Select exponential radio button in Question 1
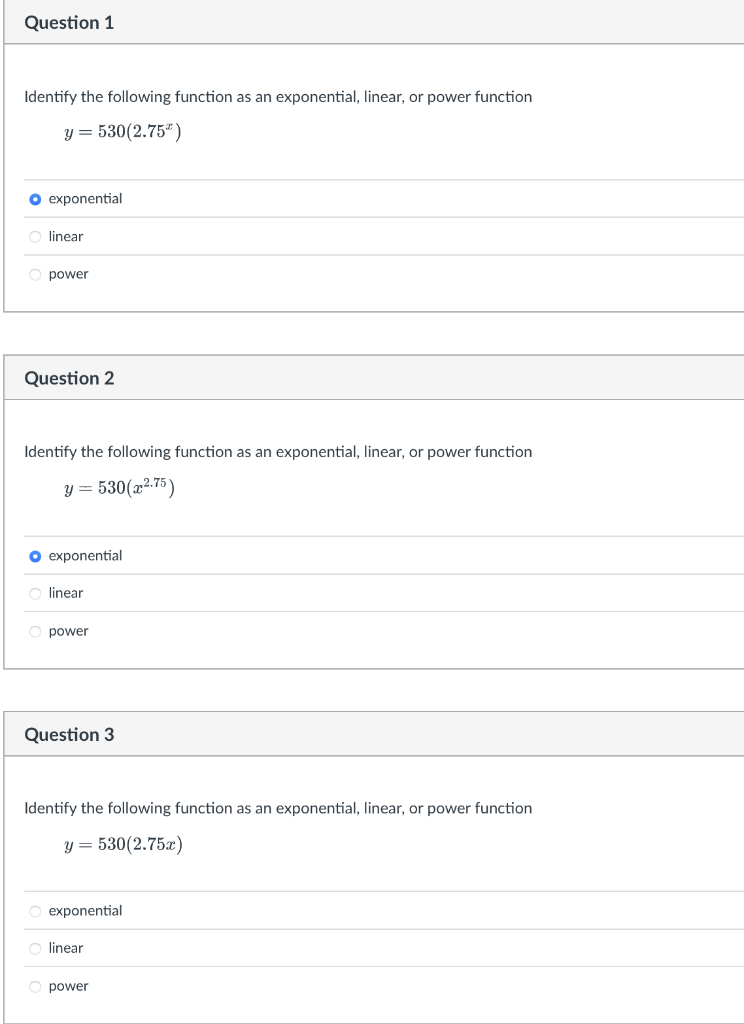This screenshot has width=744, height=1024. coord(35,199)
